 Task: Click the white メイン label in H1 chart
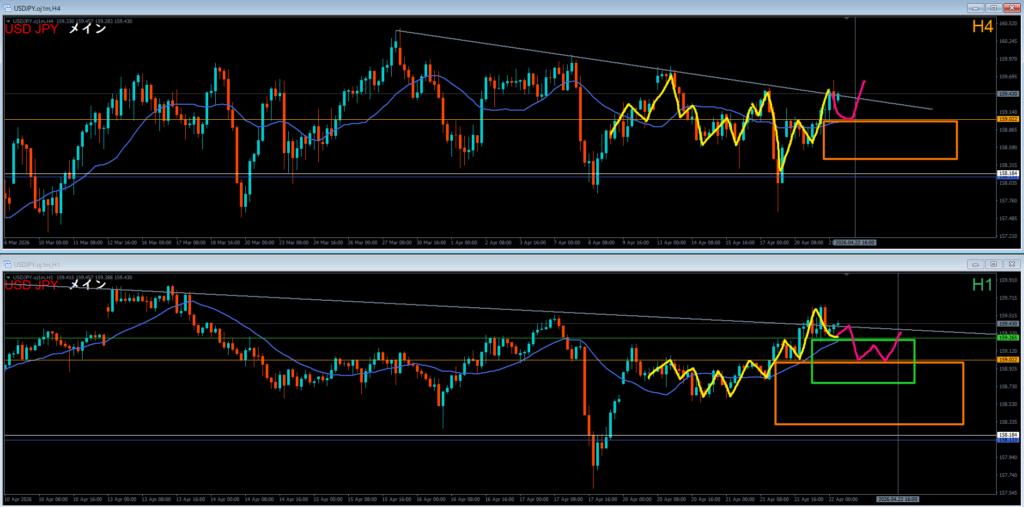(88, 284)
